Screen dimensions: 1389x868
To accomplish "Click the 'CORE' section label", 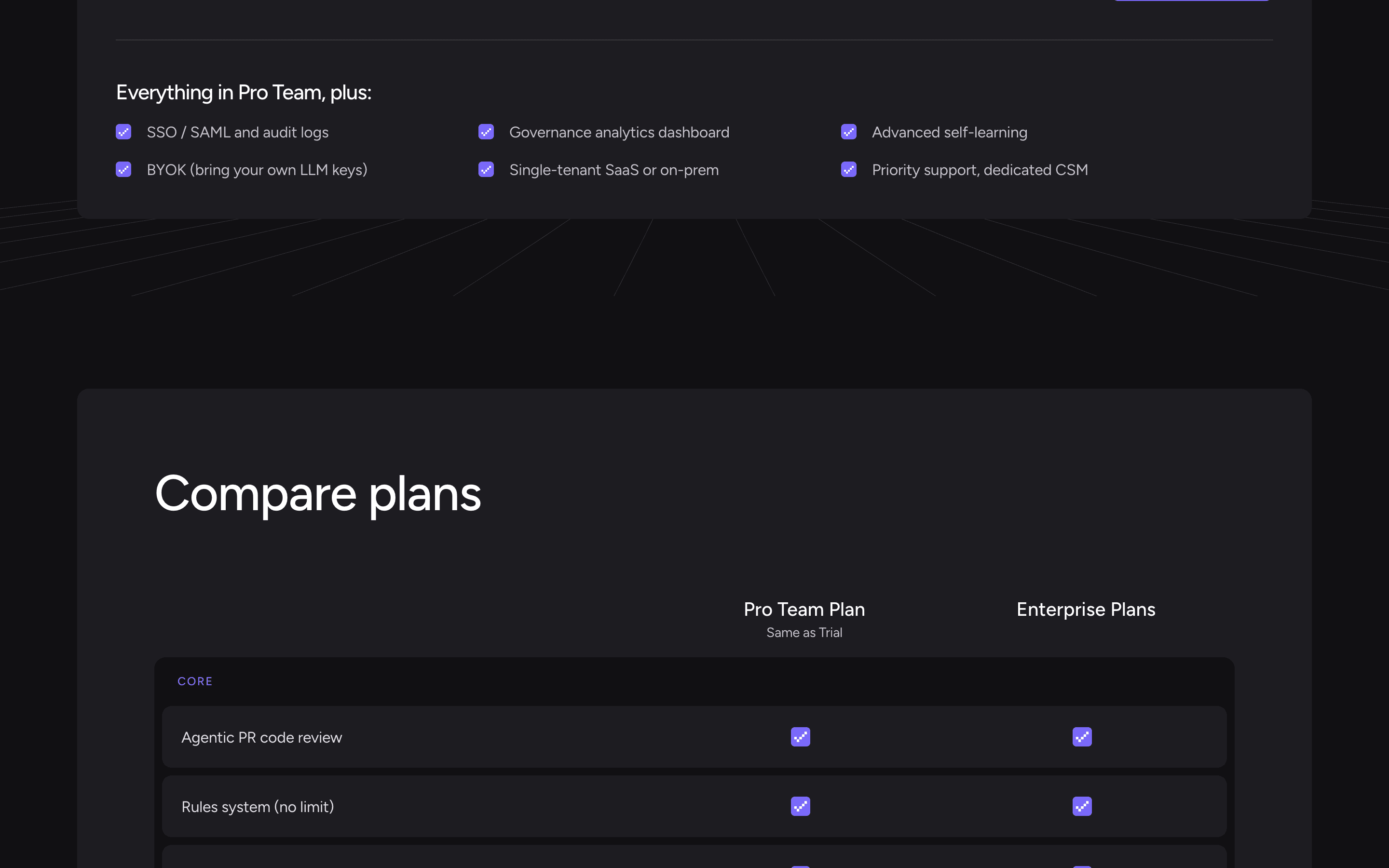I will click(x=195, y=681).
